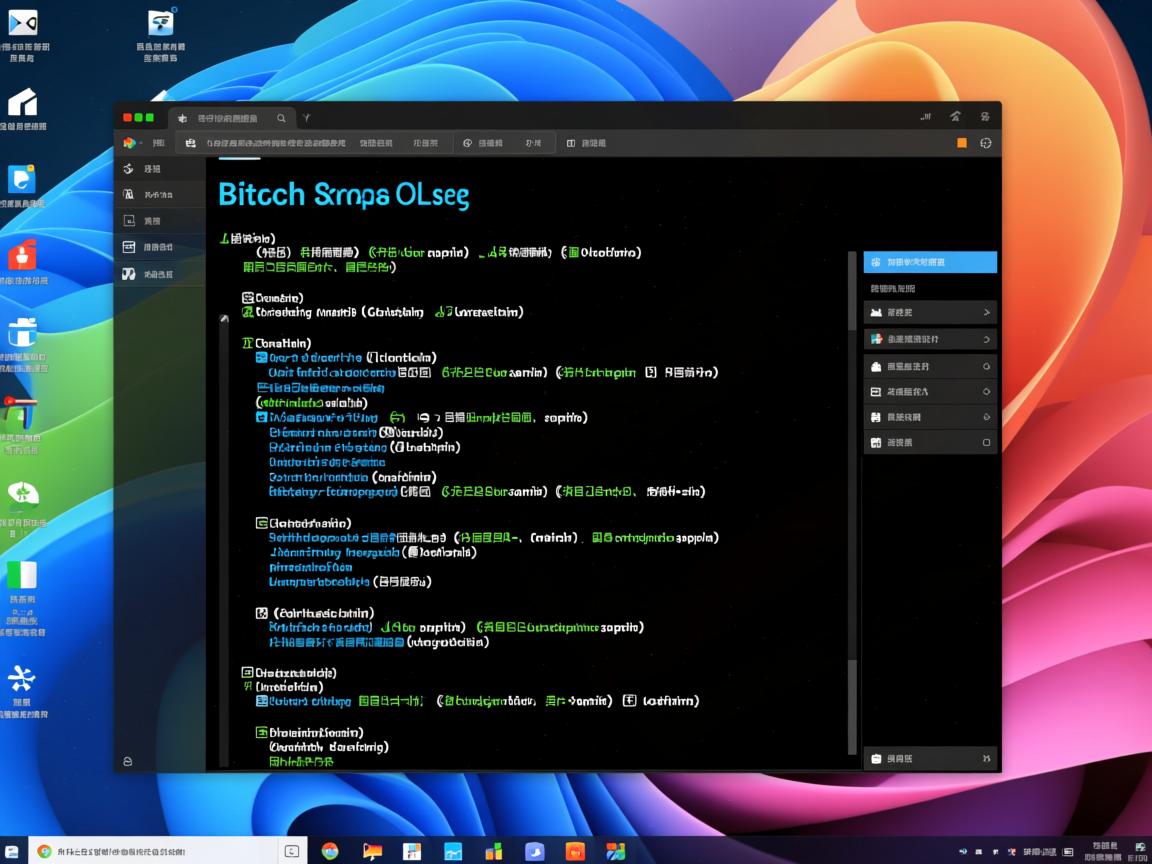Toggle the square checkbox on the last right-panel row
Image resolution: width=1152 pixels, height=864 pixels.
986,442
